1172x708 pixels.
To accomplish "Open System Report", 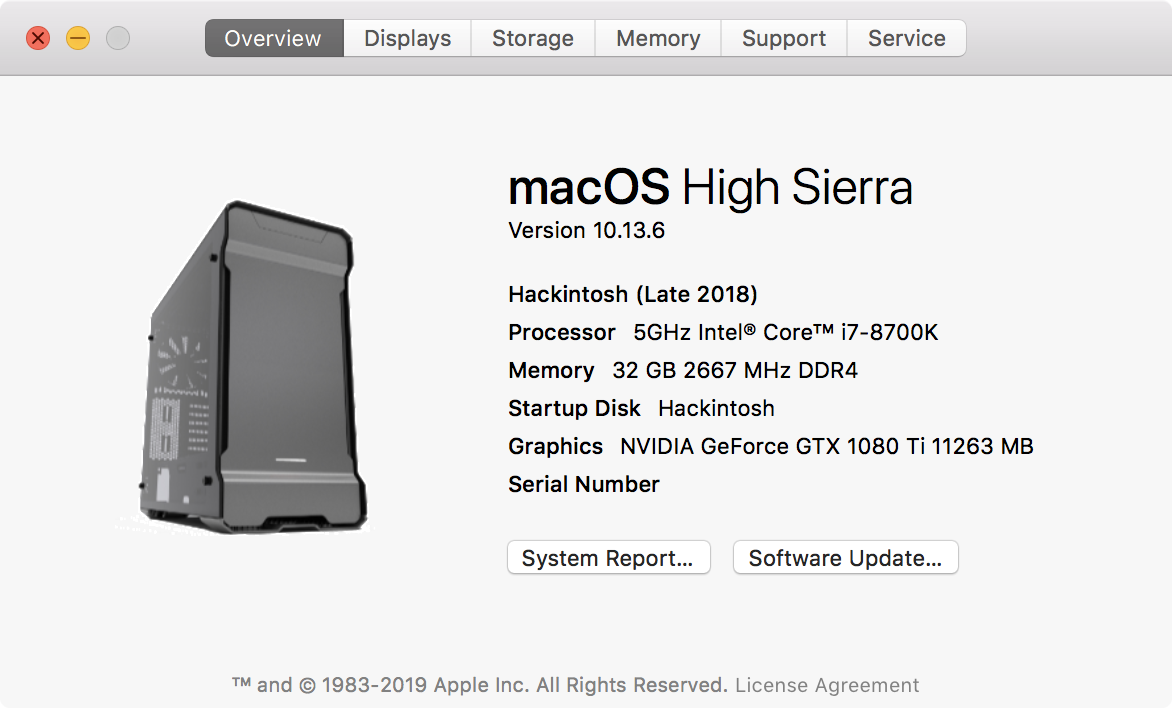I will (x=608, y=558).
